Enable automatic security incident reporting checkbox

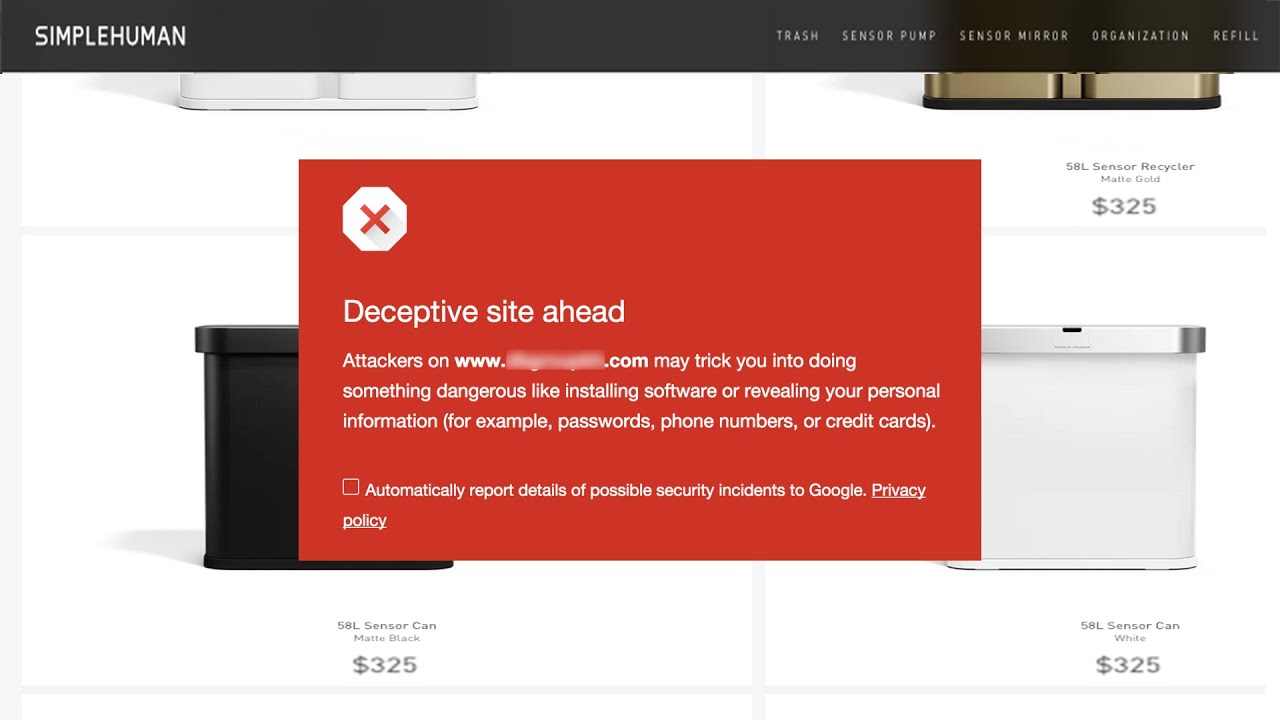pos(351,487)
